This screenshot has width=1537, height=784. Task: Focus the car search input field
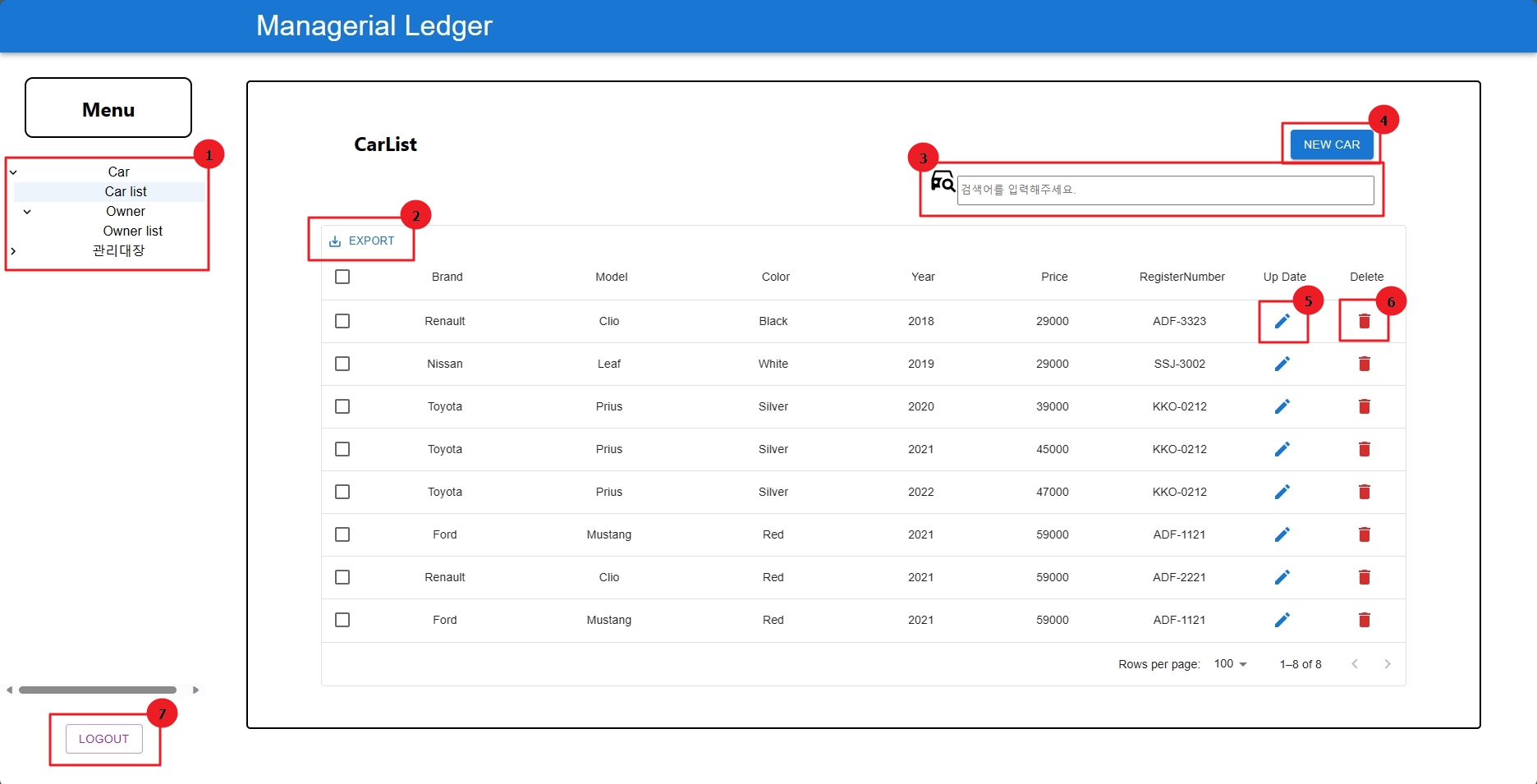coord(1165,190)
